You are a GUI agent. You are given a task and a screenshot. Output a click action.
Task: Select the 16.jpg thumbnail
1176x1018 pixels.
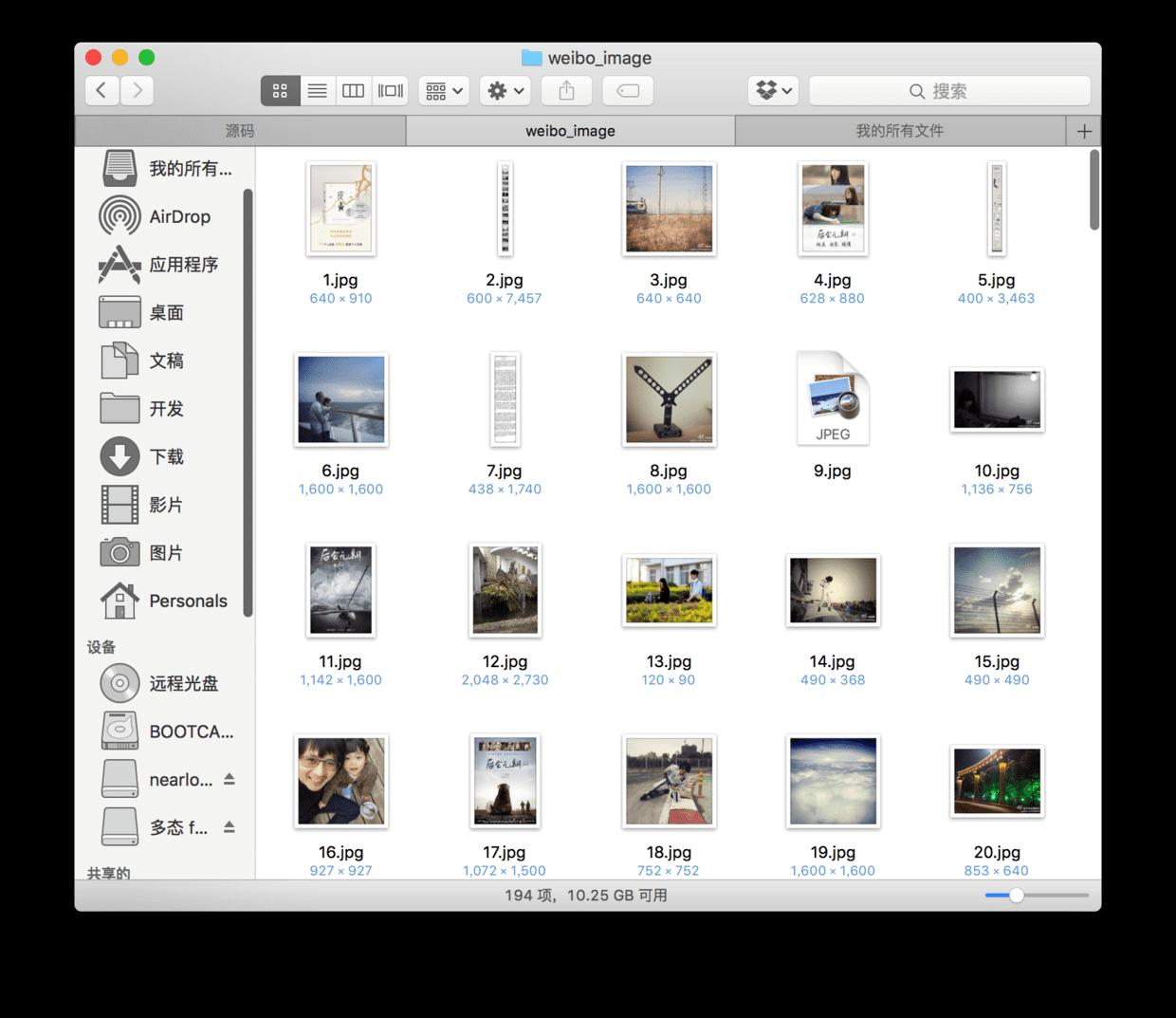(x=340, y=781)
